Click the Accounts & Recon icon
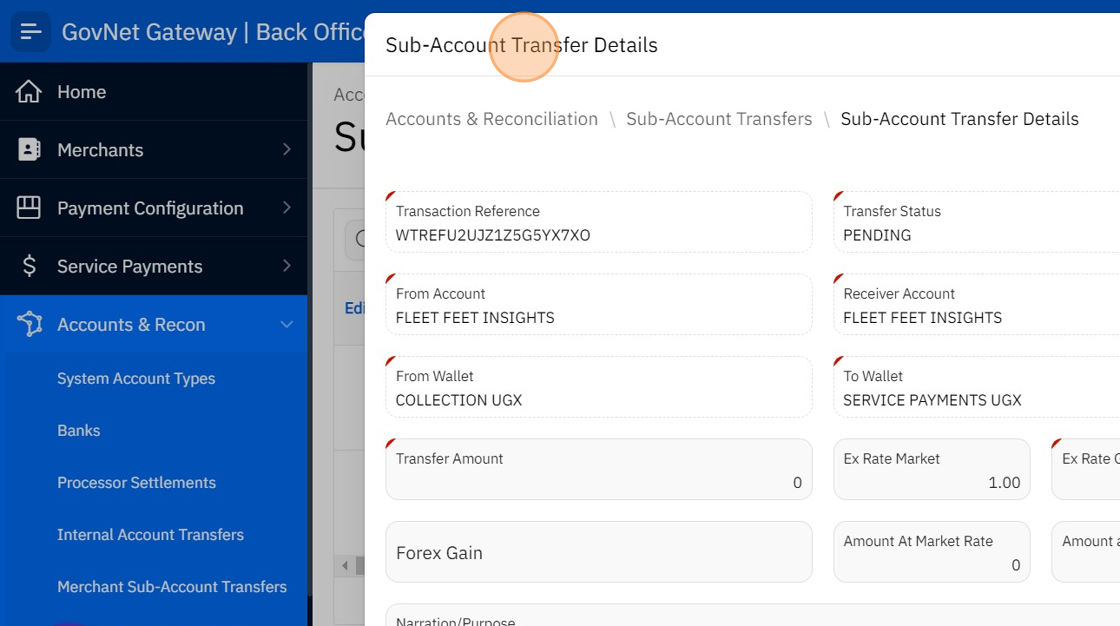Viewport: 1120px width, 626px height. pyautogui.click(x=29, y=324)
